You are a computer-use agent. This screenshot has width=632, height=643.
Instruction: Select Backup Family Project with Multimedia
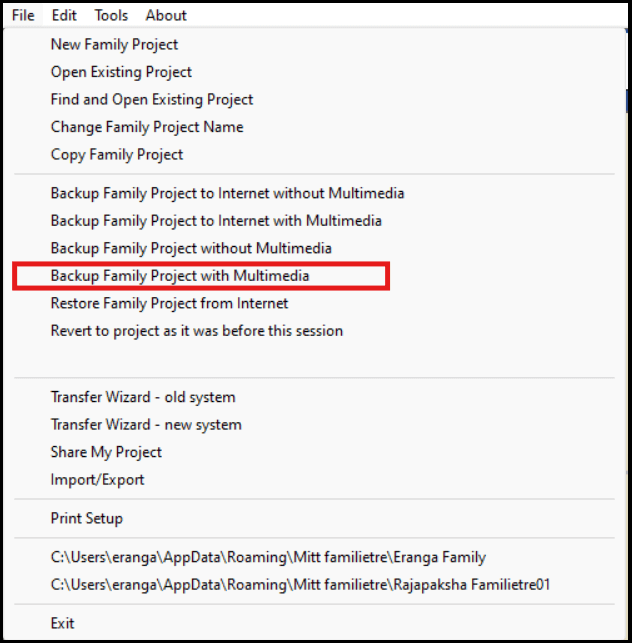(x=180, y=275)
